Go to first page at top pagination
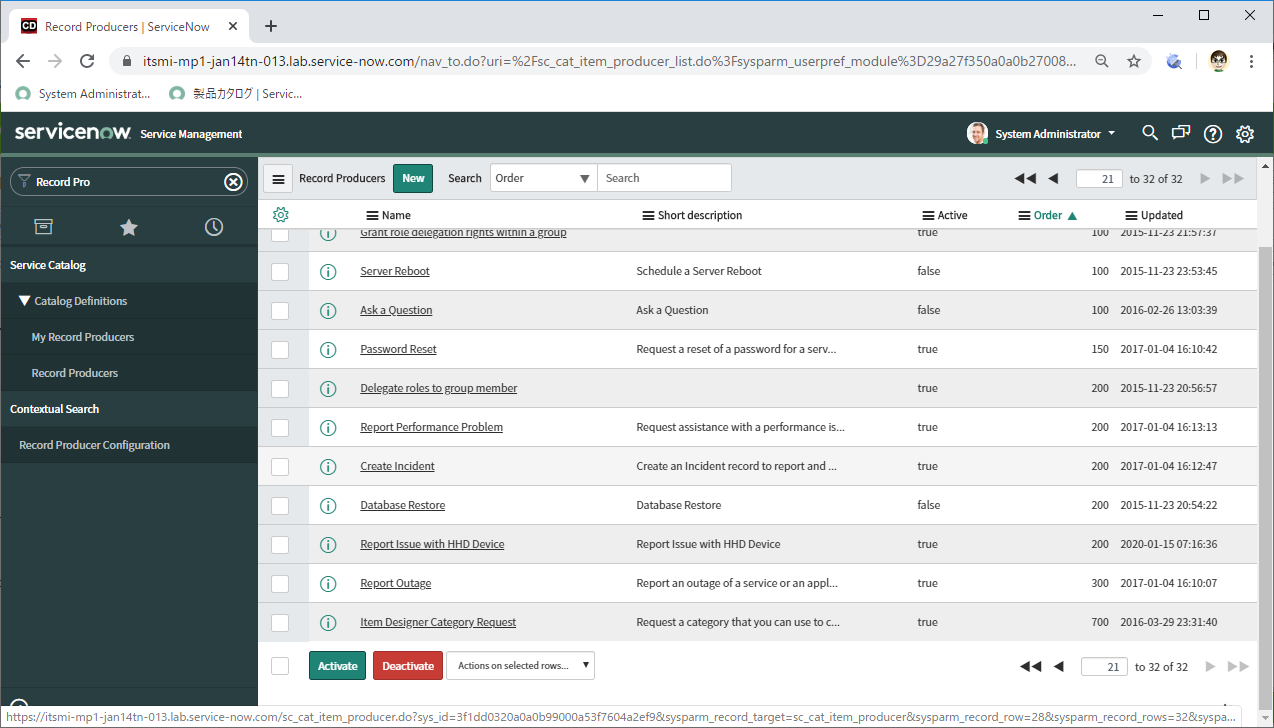Viewport: 1274px width, 728px height. tap(1025, 179)
